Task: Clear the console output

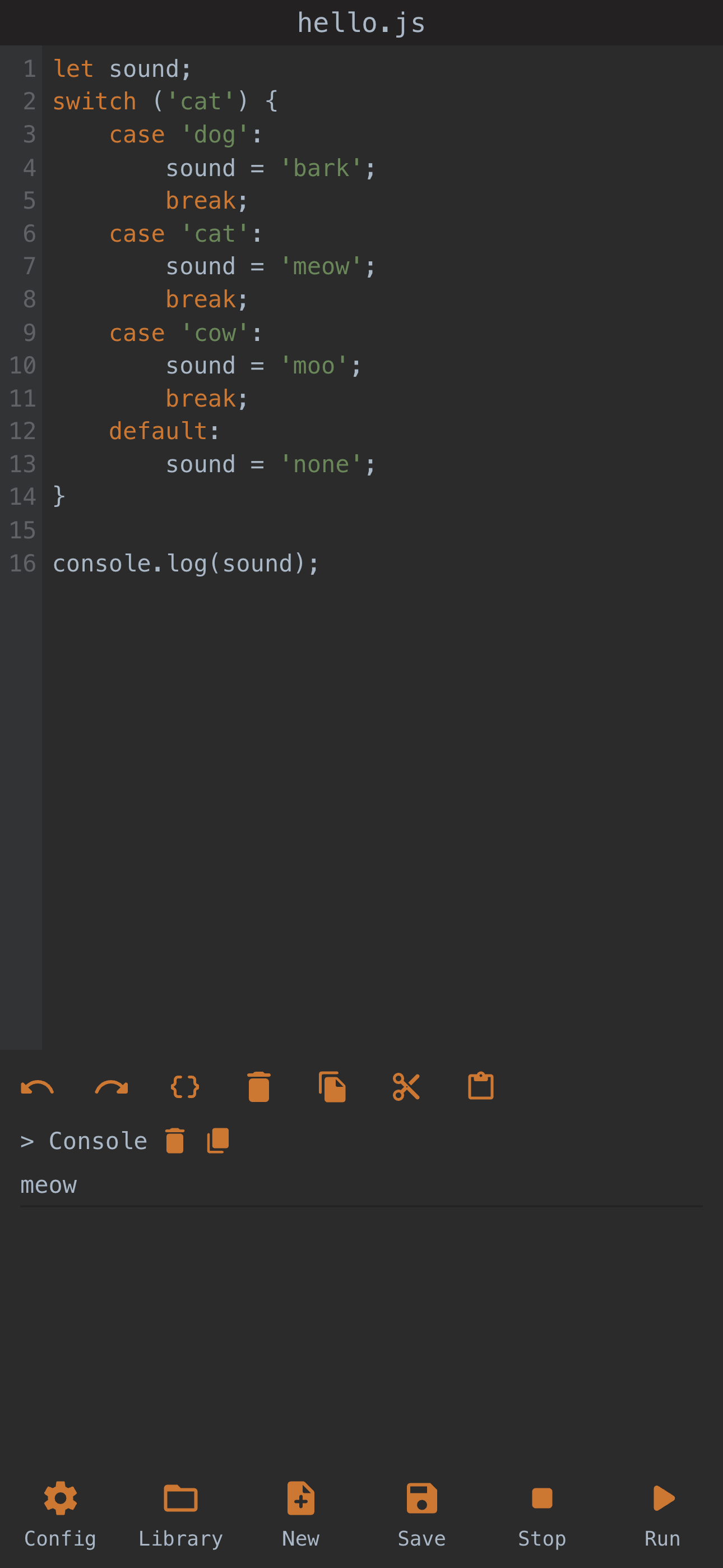Action: pos(175,1141)
